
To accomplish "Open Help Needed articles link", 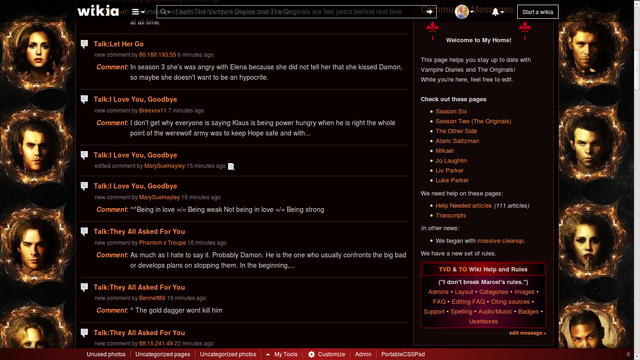I will point(463,206).
